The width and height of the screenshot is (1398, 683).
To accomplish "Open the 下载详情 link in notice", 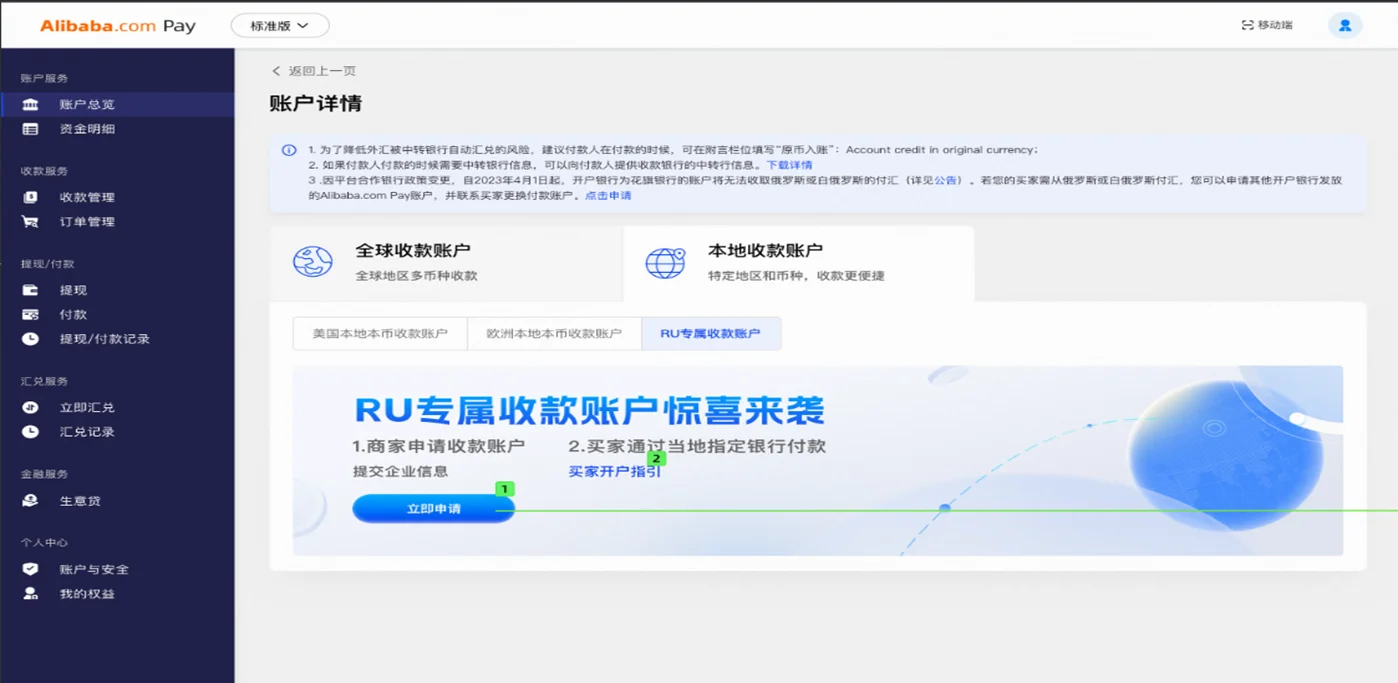I will 789,165.
